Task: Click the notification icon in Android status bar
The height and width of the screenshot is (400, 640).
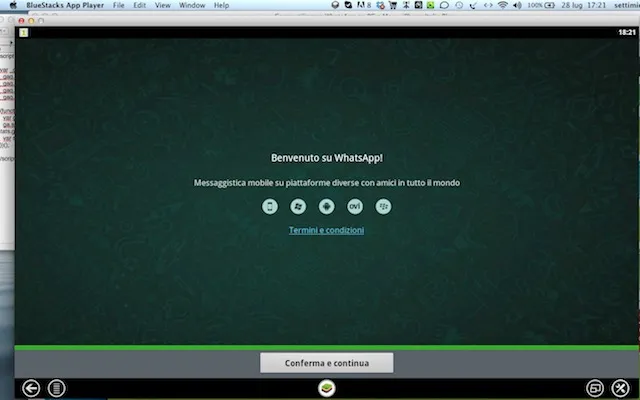Action: (x=24, y=33)
